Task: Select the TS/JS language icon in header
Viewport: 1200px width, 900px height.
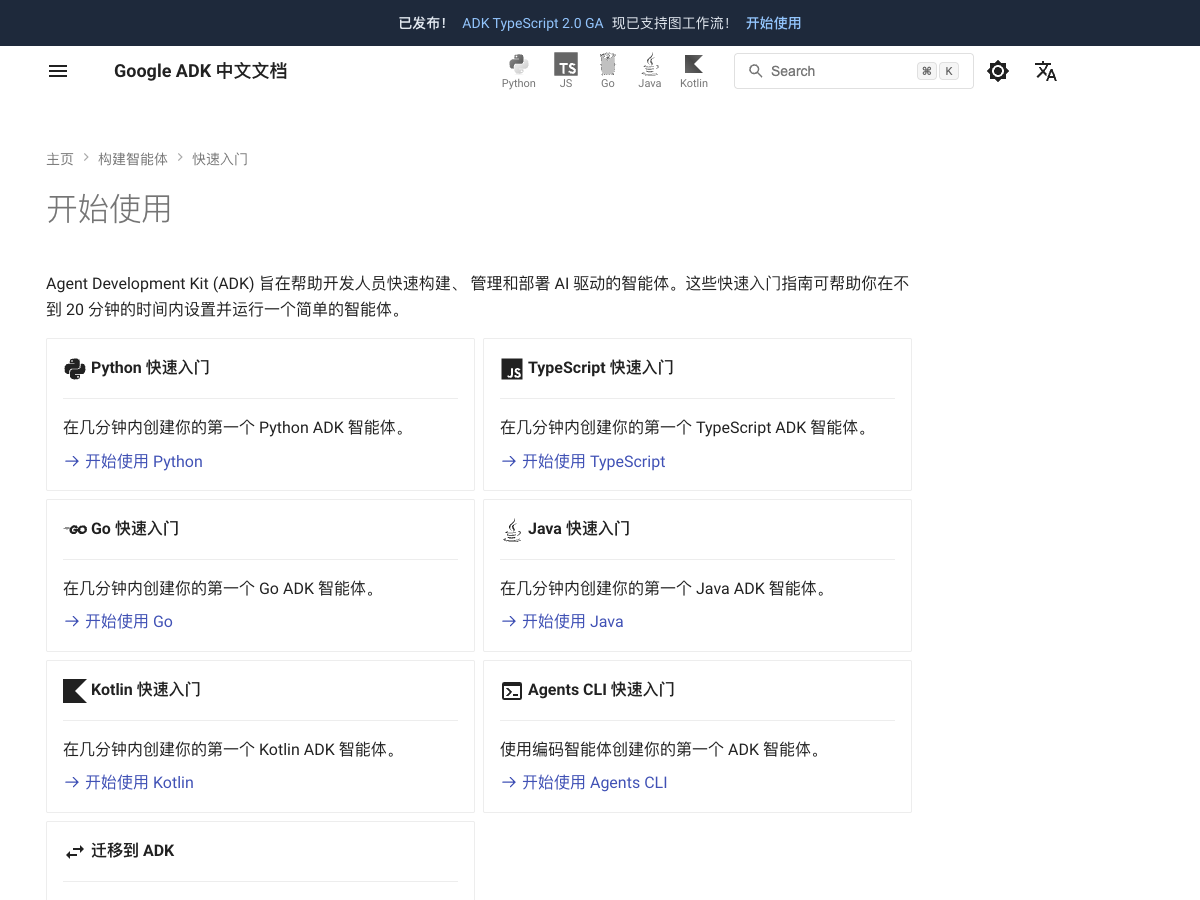Action: [x=566, y=71]
